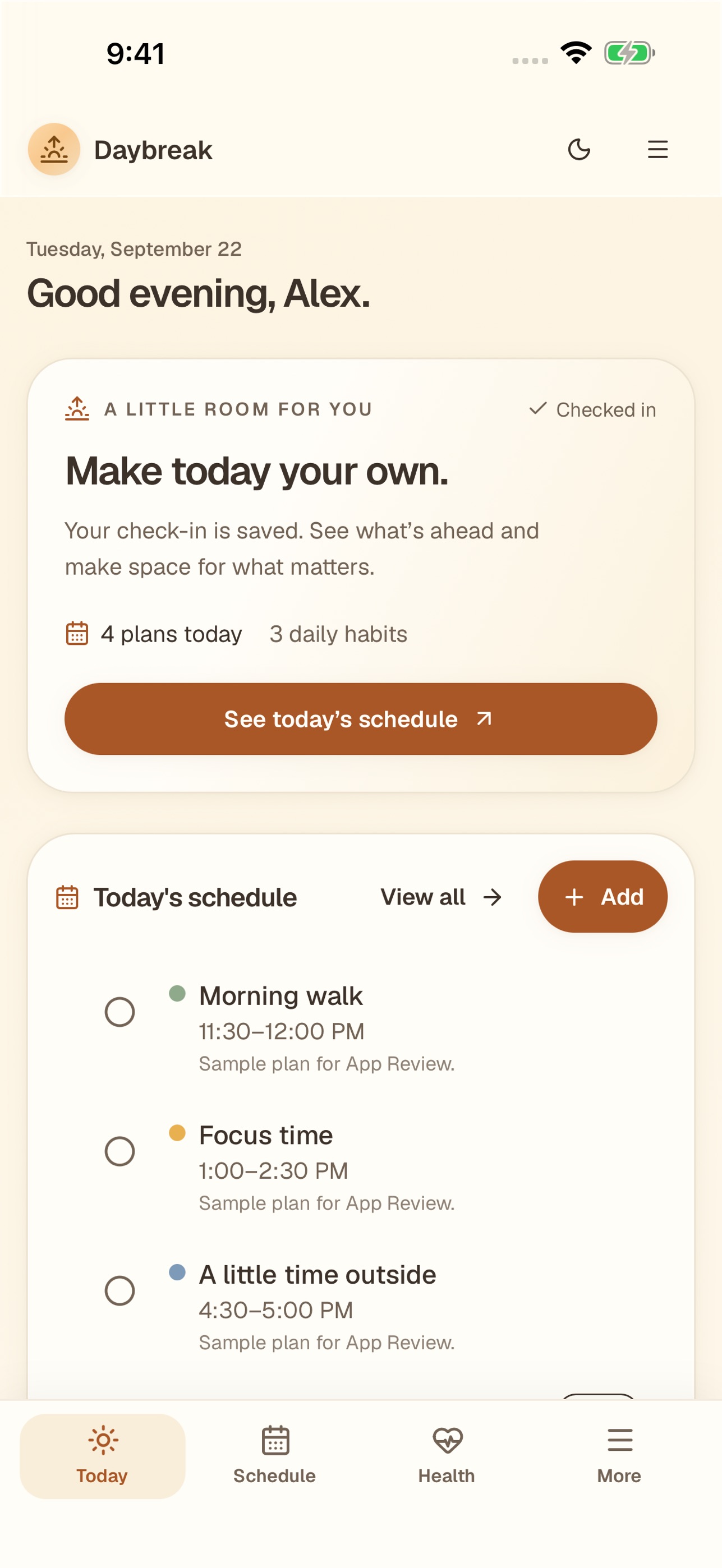Viewport: 722px width, 1568px height.
Task: Mark Morning walk as complete
Action: [x=119, y=1012]
